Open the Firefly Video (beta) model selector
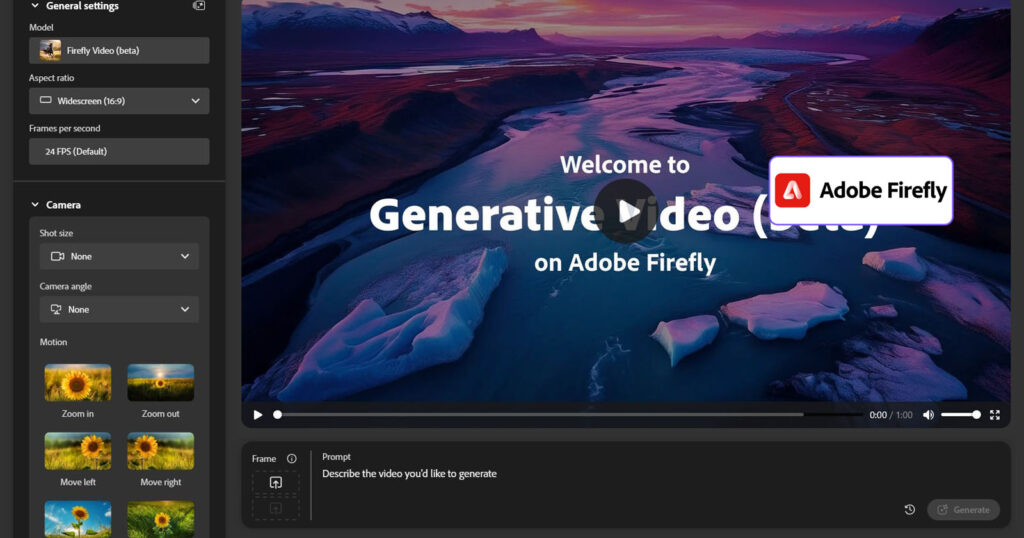 [119, 50]
